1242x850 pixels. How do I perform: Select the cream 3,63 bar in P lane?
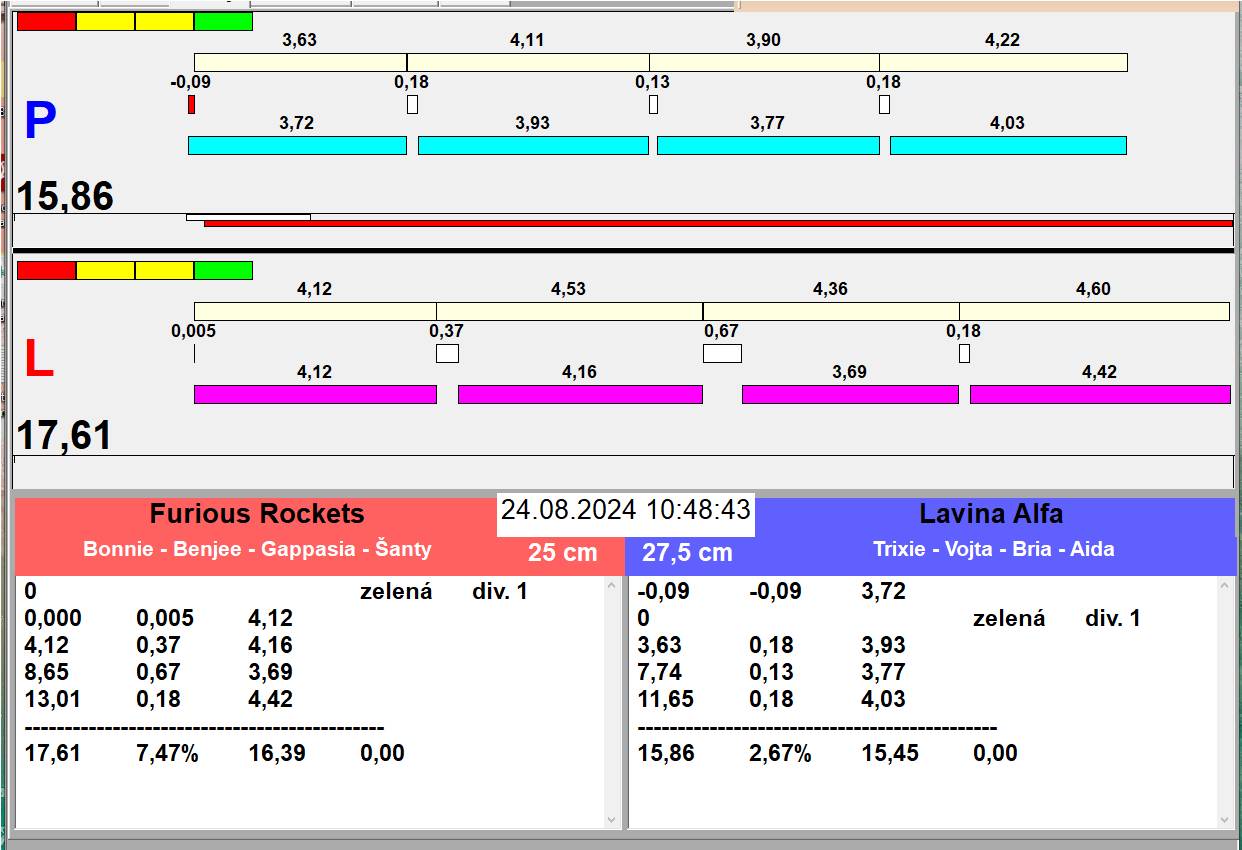(x=300, y=62)
